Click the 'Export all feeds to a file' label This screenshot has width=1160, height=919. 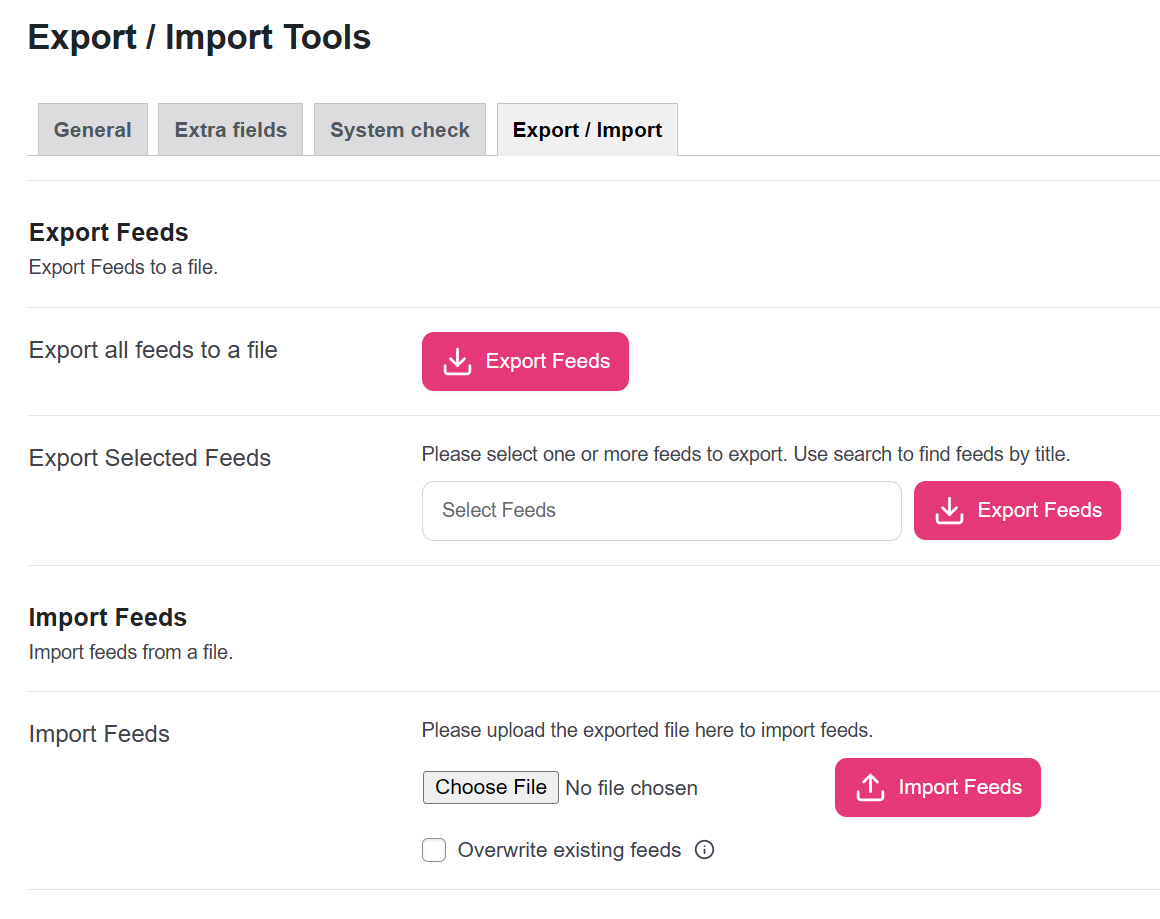click(153, 350)
